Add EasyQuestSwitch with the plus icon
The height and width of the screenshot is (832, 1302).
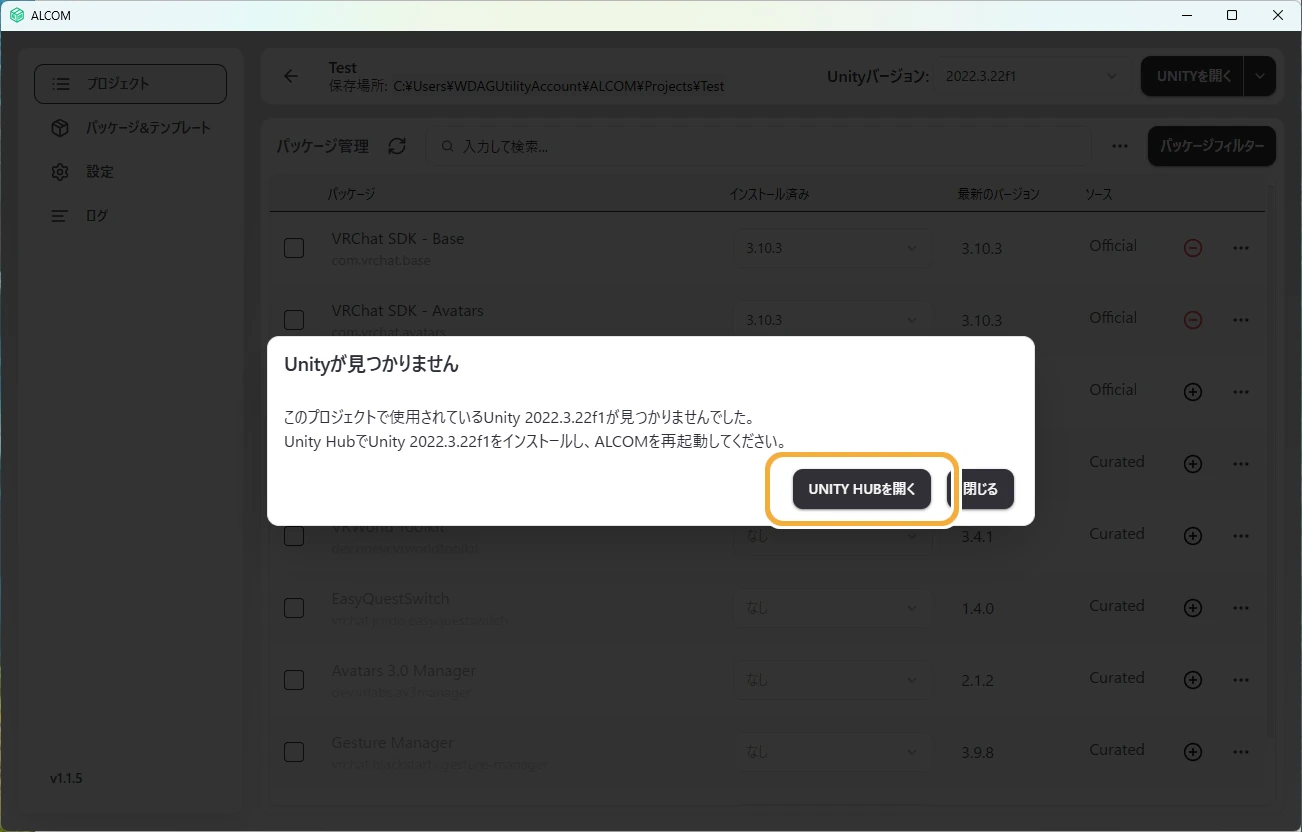1192,608
